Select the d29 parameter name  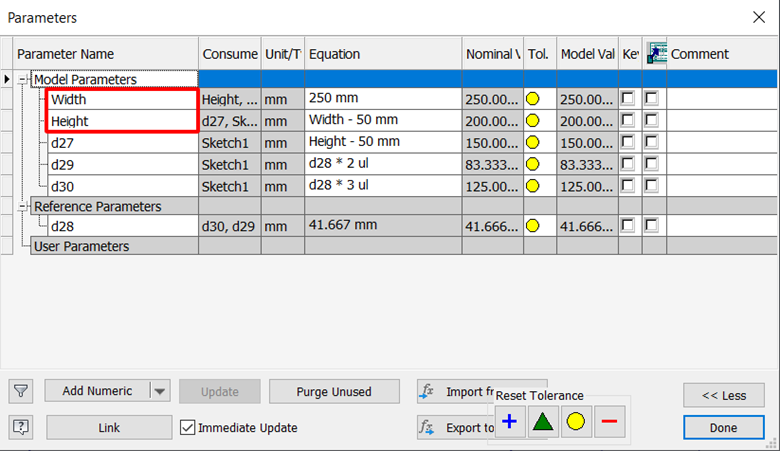pos(123,165)
